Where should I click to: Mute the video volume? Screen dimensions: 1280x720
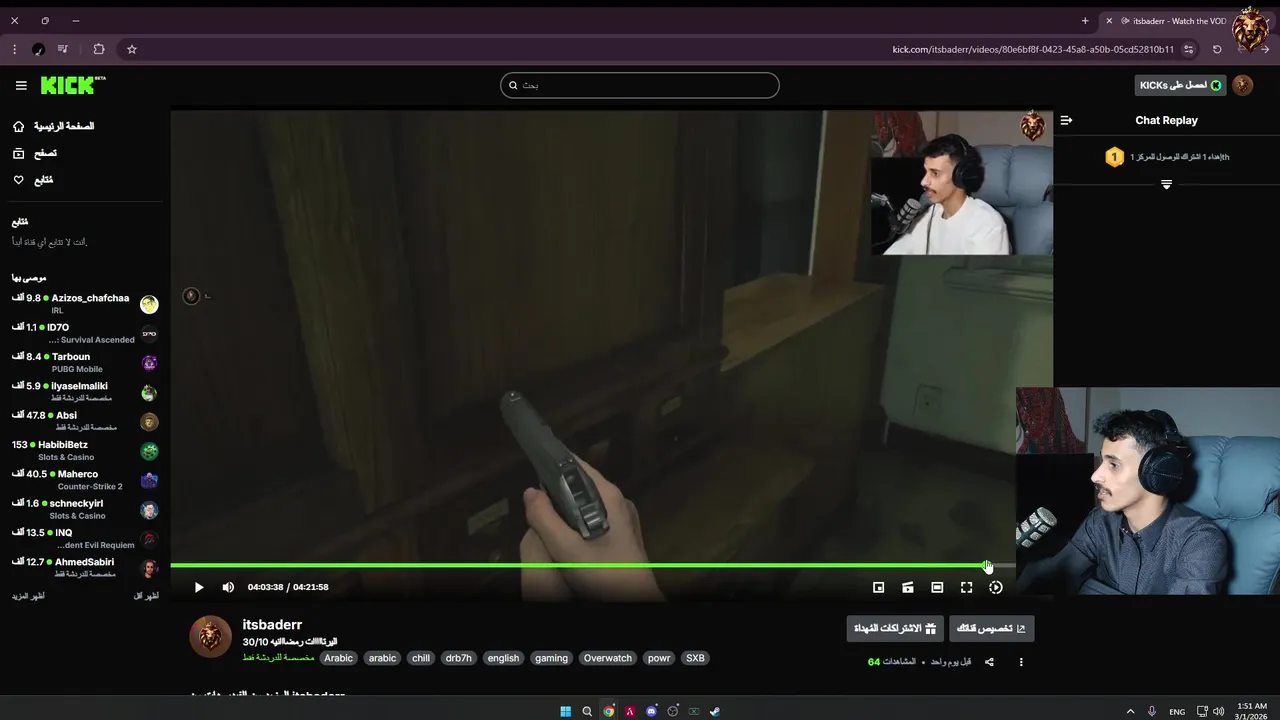pos(228,587)
